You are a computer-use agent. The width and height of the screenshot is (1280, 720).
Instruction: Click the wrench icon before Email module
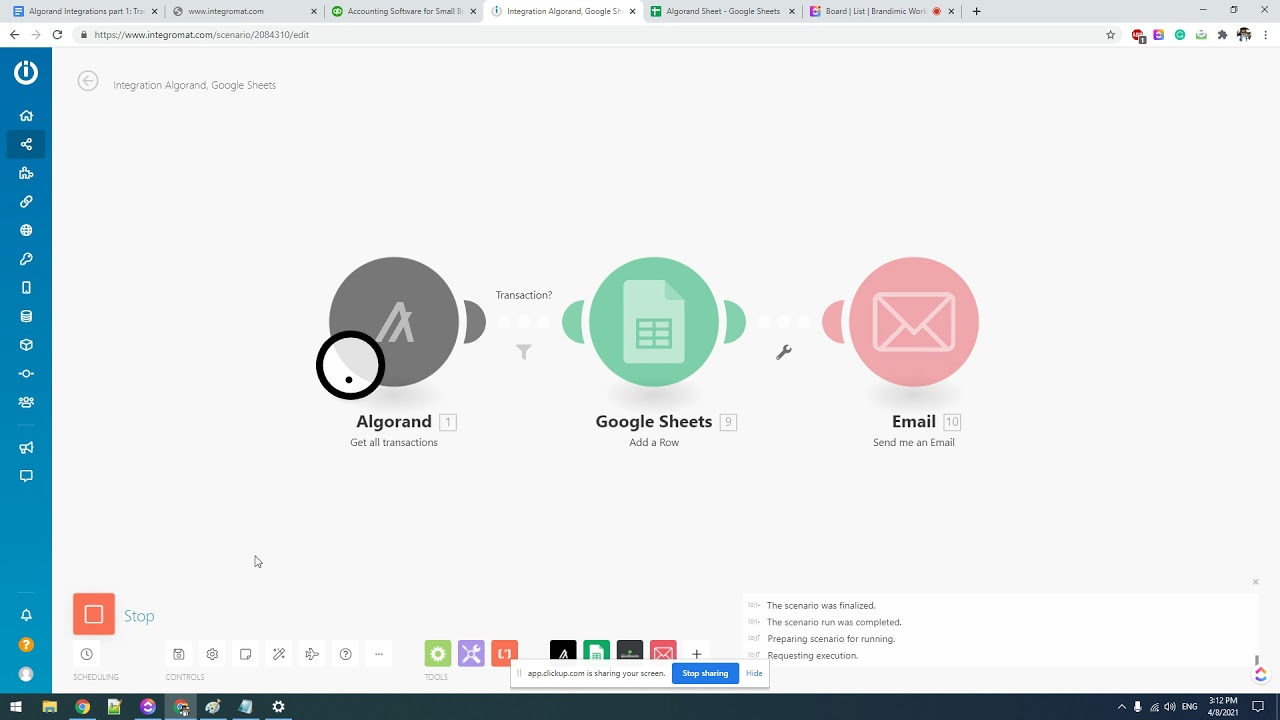point(784,352)
